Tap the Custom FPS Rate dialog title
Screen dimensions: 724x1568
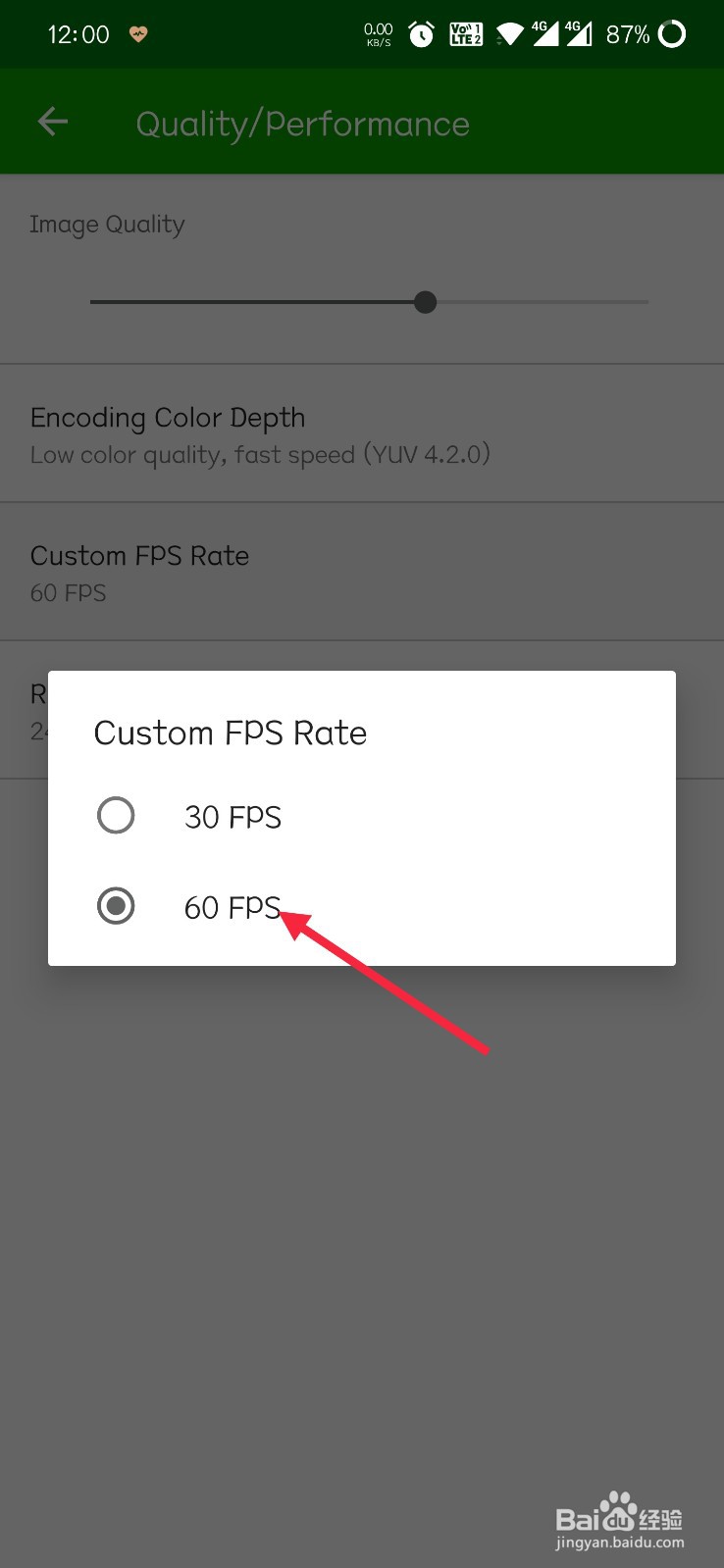click(x=231, y=733)
